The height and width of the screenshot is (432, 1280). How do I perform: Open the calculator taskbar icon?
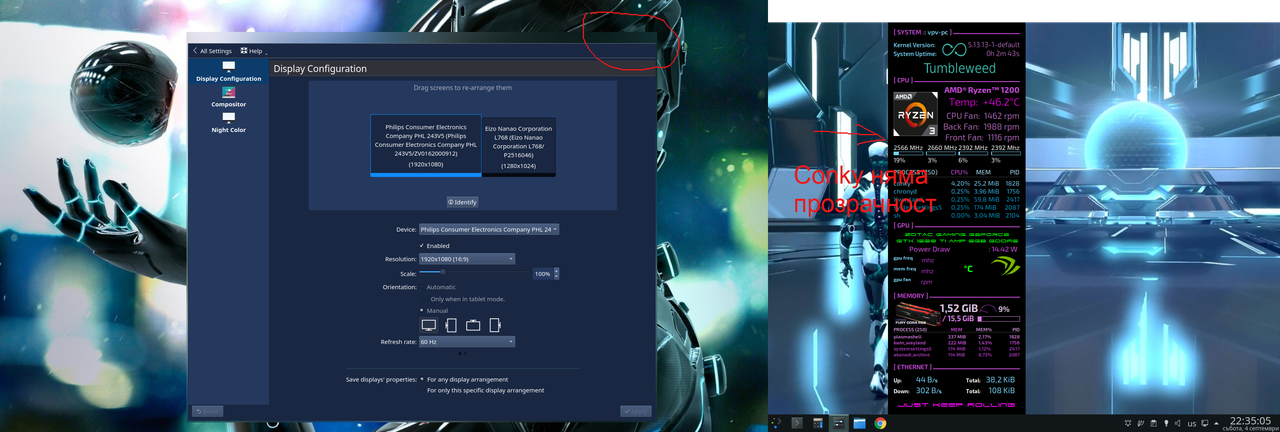[x=818, y=423]
